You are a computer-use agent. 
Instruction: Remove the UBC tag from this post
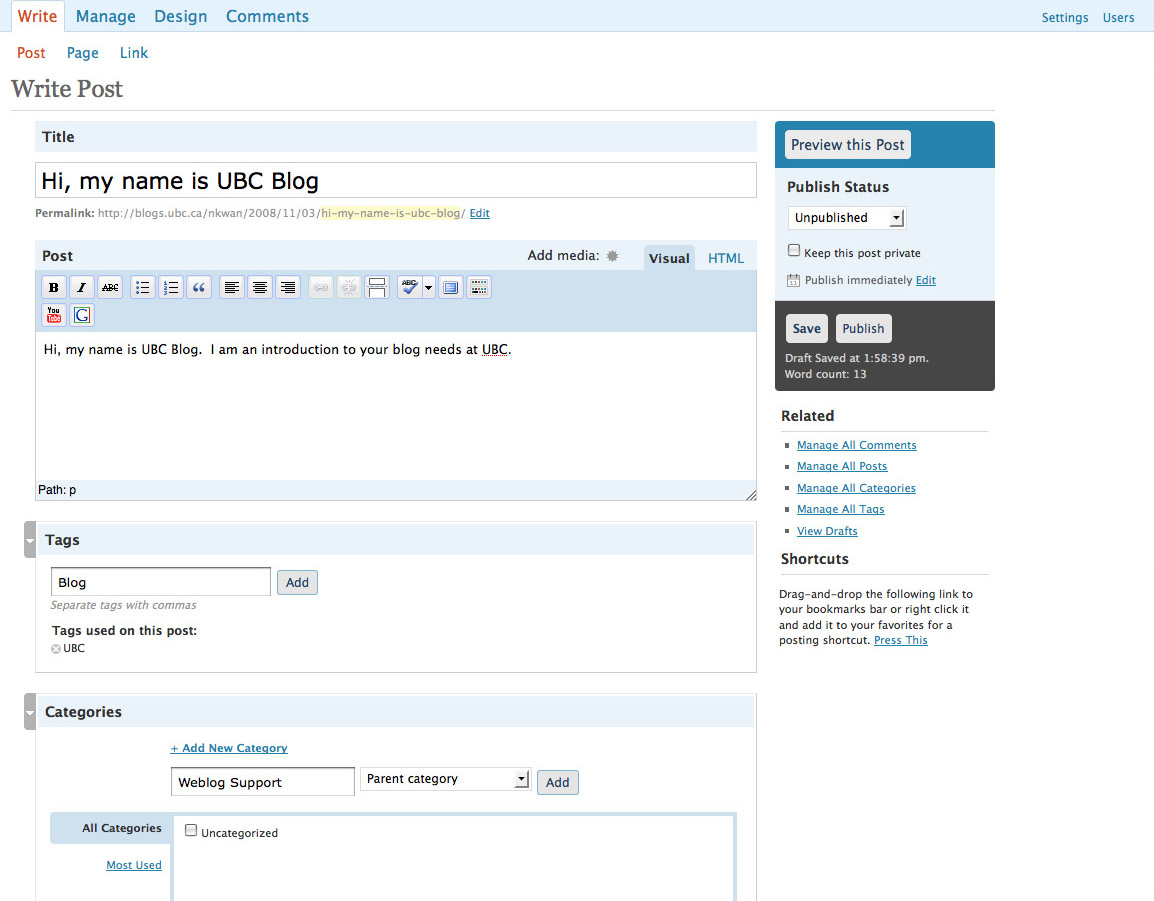coord(56,649)
